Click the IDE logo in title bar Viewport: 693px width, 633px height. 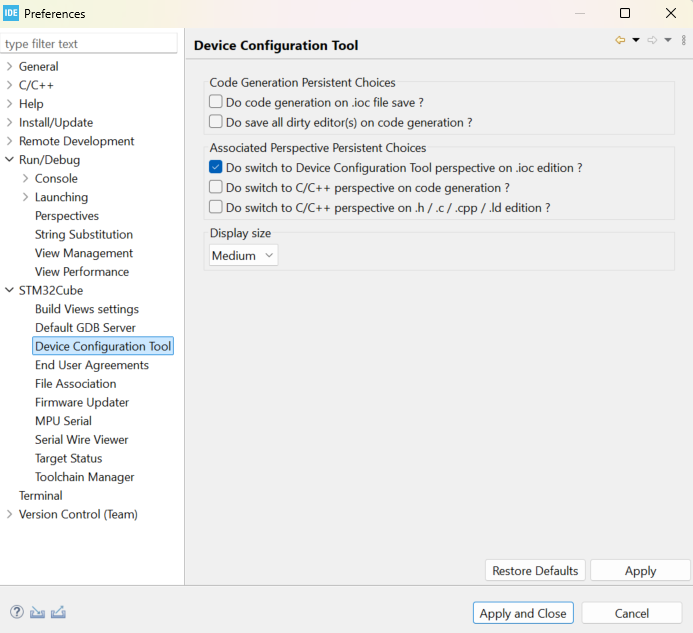(x=11, y=13)
